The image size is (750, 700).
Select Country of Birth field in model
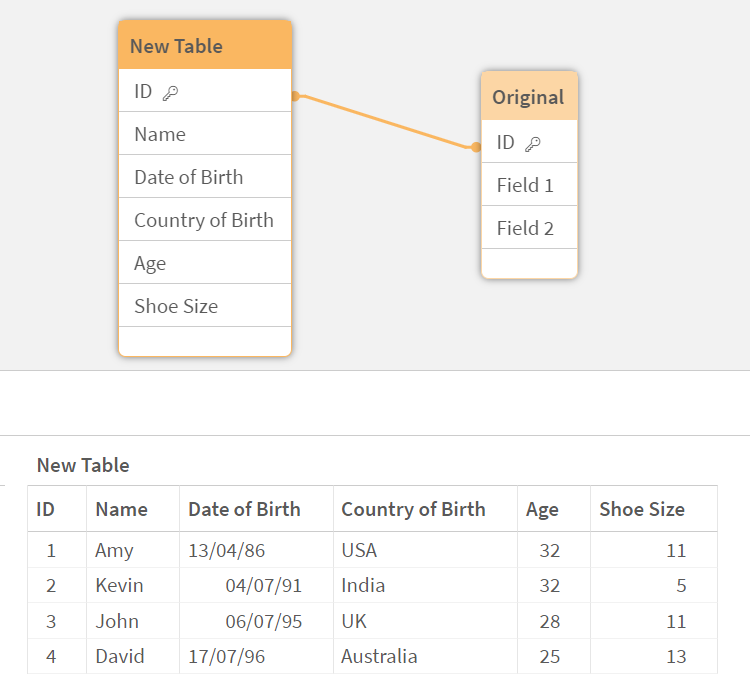203,220
